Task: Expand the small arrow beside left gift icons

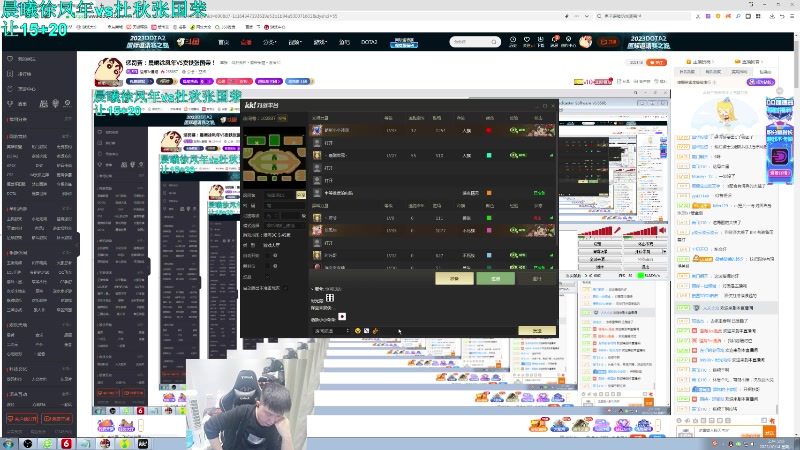Action: coord(141,424)
